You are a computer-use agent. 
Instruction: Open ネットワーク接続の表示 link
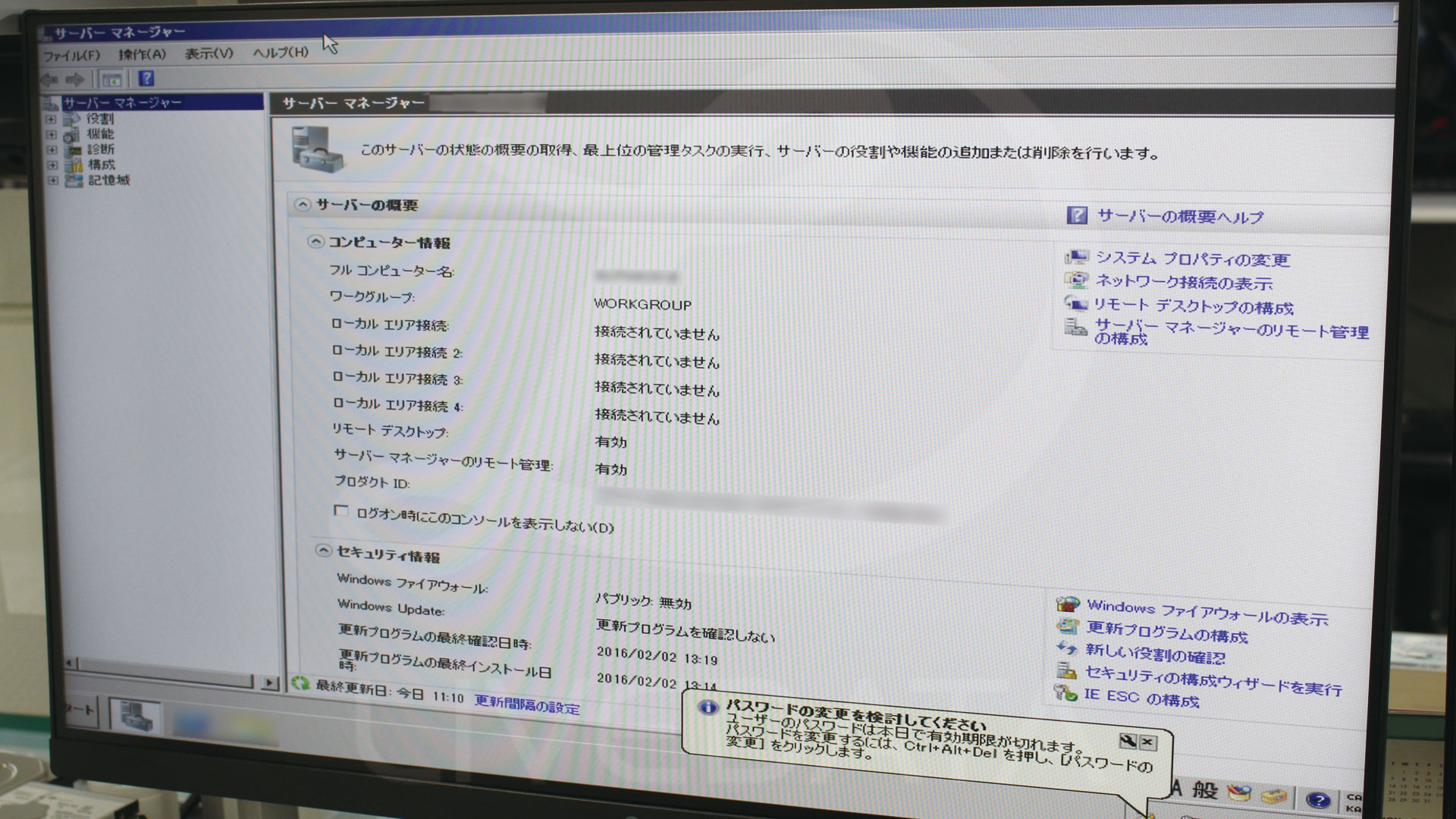1184,283
